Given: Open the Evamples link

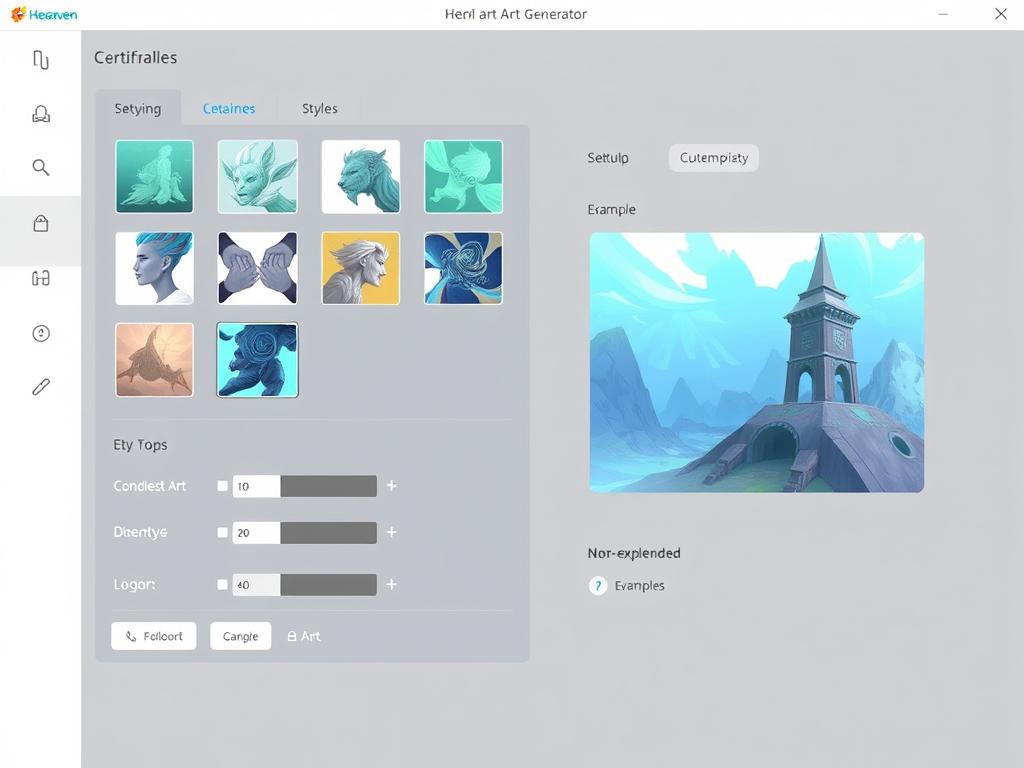Looking at the screenshot, I should click(639, 586).
